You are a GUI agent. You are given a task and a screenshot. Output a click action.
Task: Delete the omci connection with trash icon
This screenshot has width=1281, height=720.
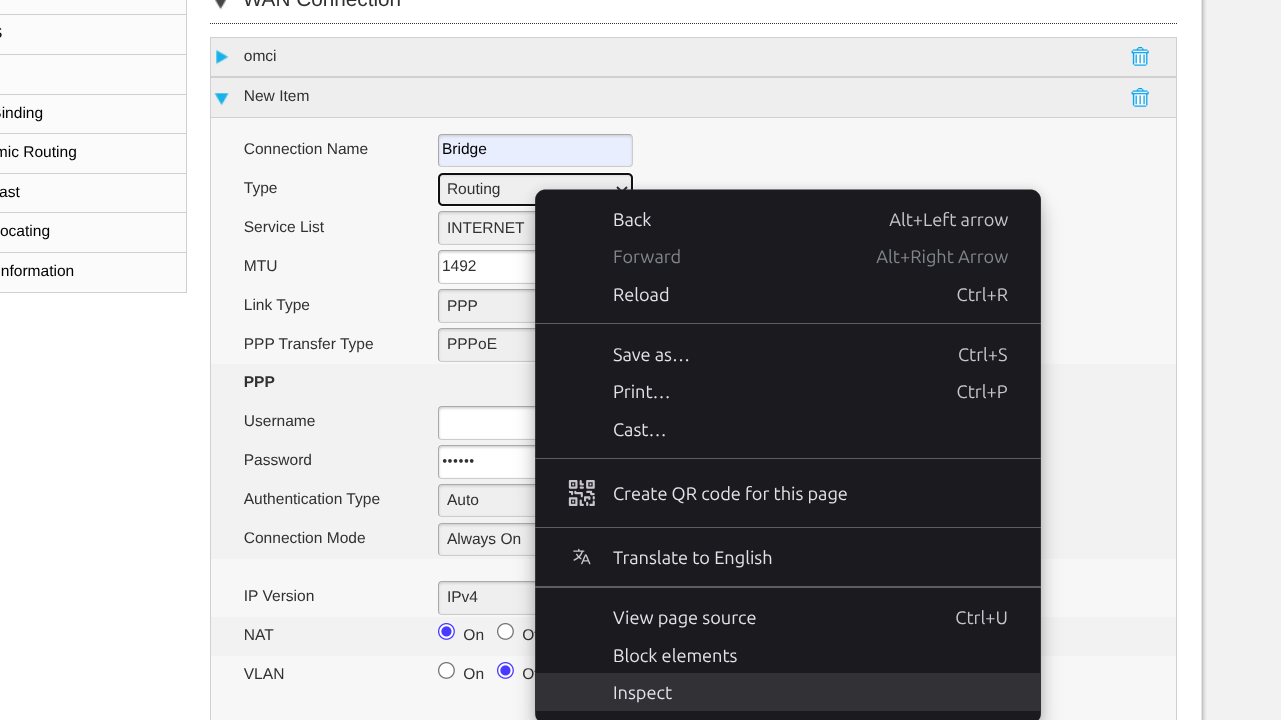(x=1139, y=57)
